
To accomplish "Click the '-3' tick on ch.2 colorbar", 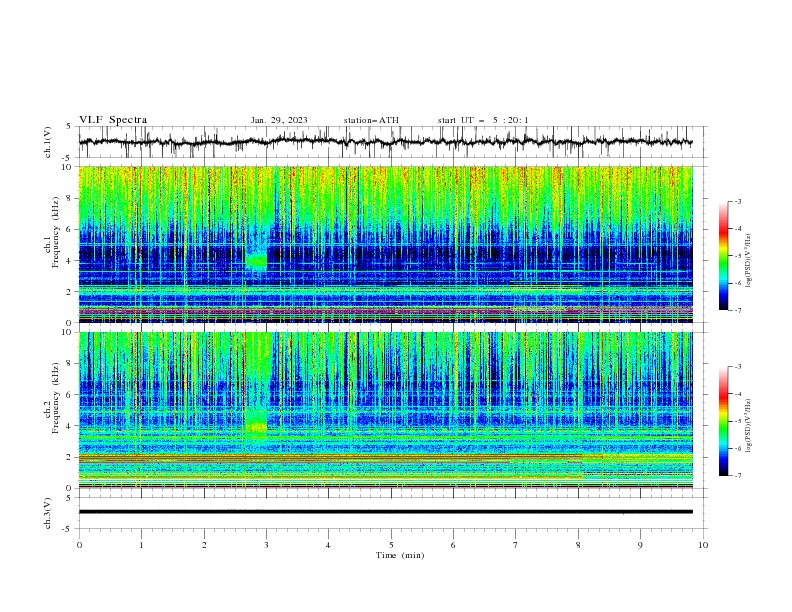I will click(x=737, y=367).
